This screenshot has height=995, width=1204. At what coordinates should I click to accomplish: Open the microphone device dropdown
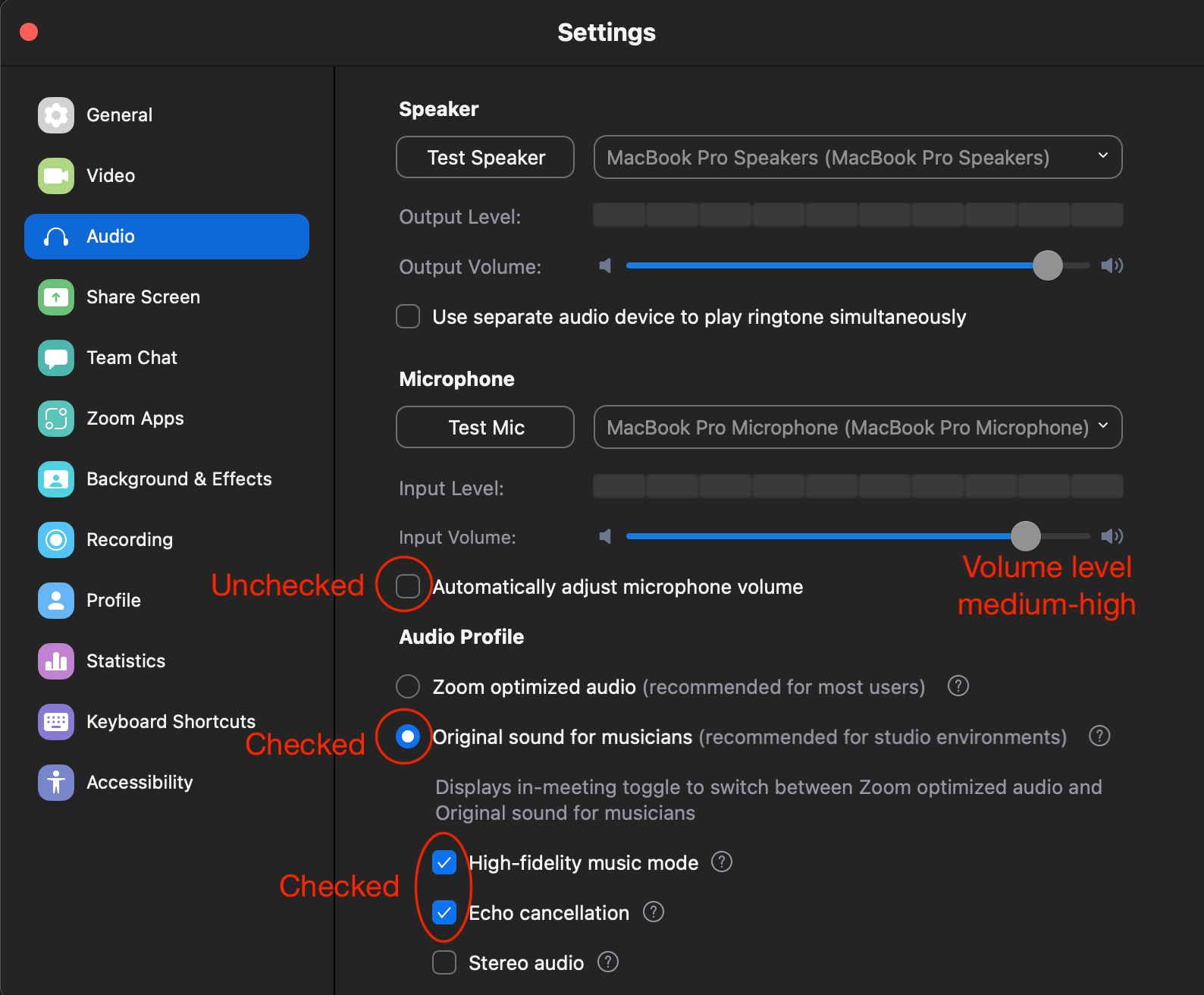coord(858,427)
